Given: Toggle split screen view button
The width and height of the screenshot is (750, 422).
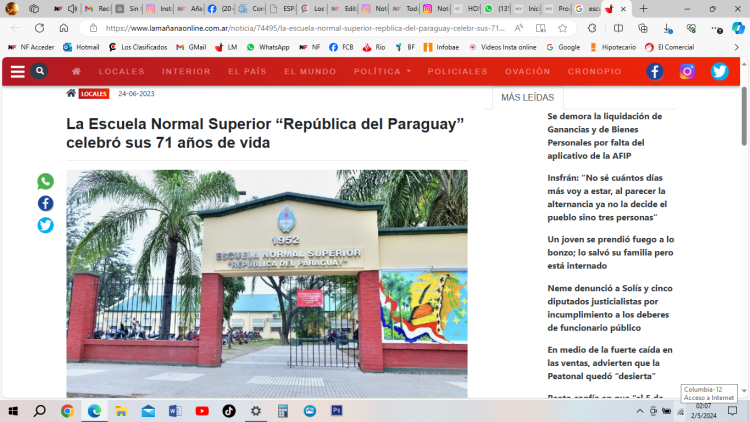Looking at the screenshot, I should pos(618,28).
